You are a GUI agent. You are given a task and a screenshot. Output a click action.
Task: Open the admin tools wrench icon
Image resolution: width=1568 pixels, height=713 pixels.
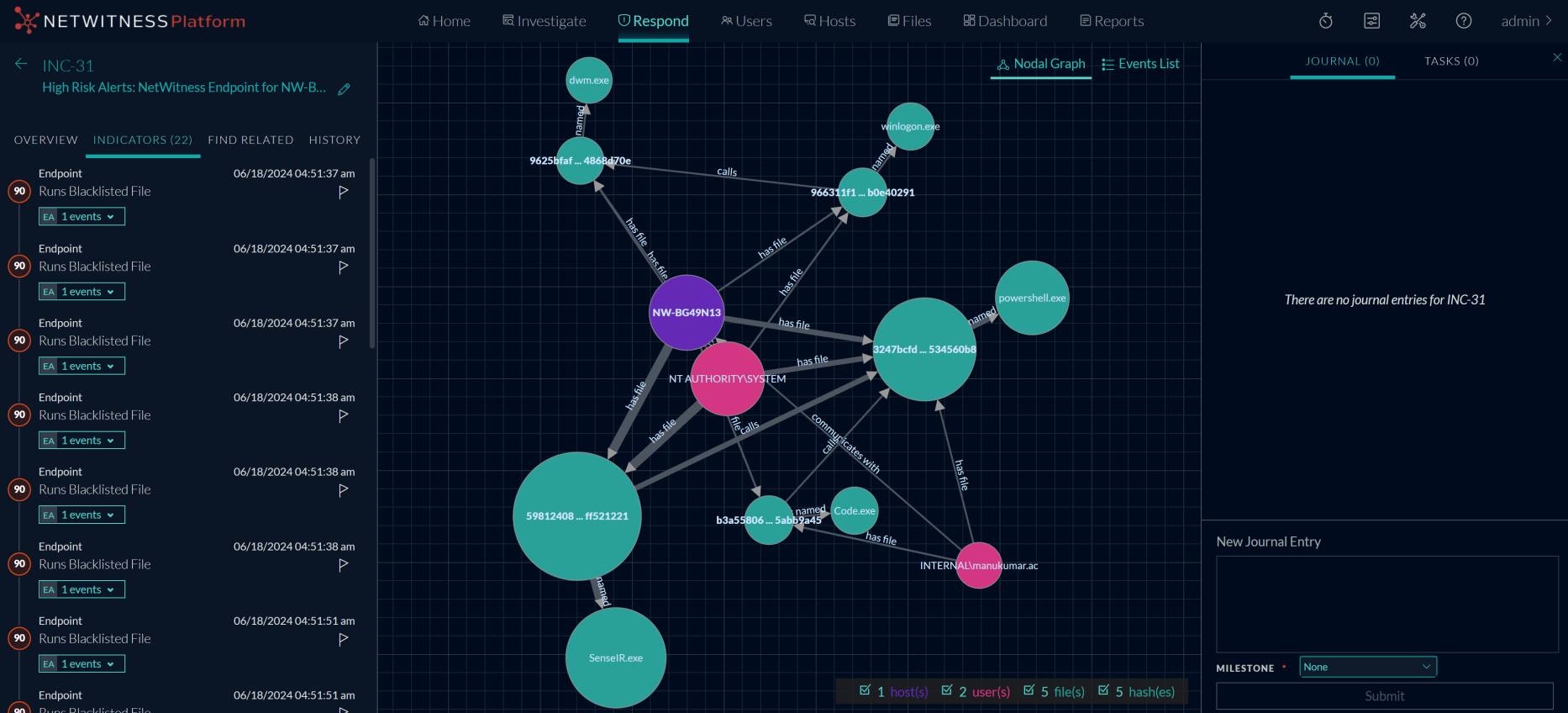click(x=1418, y=21)
